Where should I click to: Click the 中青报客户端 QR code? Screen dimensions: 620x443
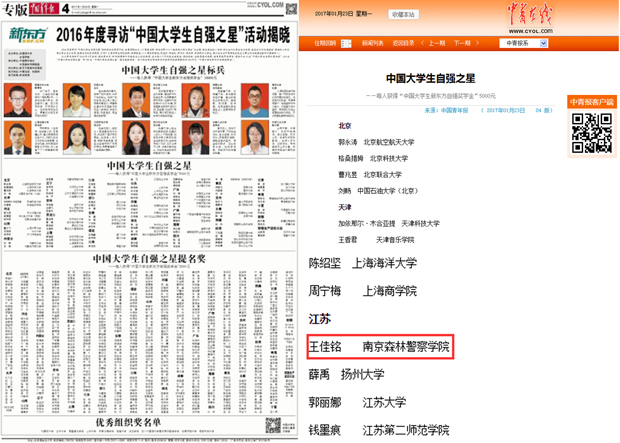(591, 133)
